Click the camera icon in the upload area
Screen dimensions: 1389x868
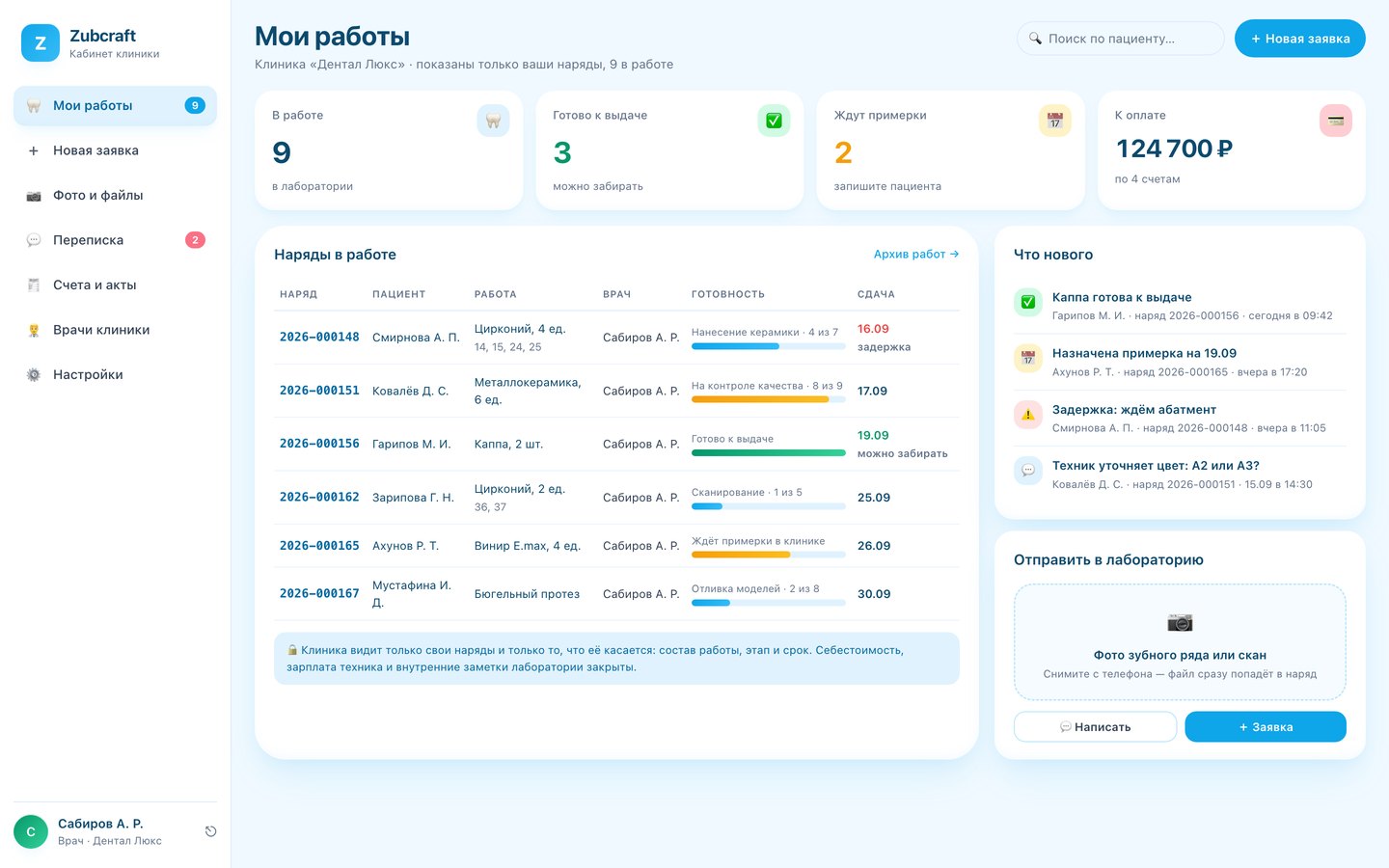pyautogui.click(x=1180, y=622)
